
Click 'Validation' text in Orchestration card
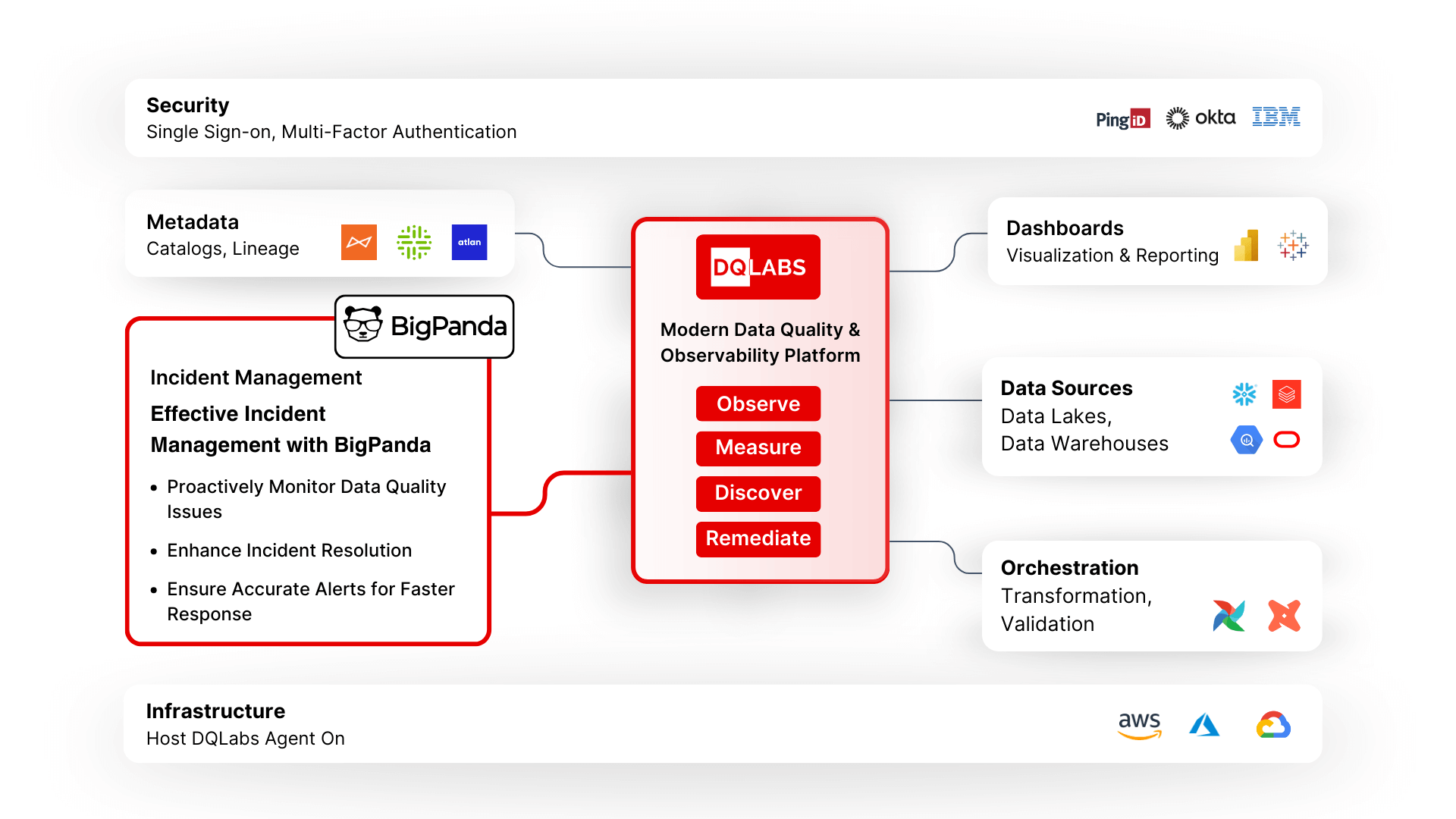(1047, 624)
